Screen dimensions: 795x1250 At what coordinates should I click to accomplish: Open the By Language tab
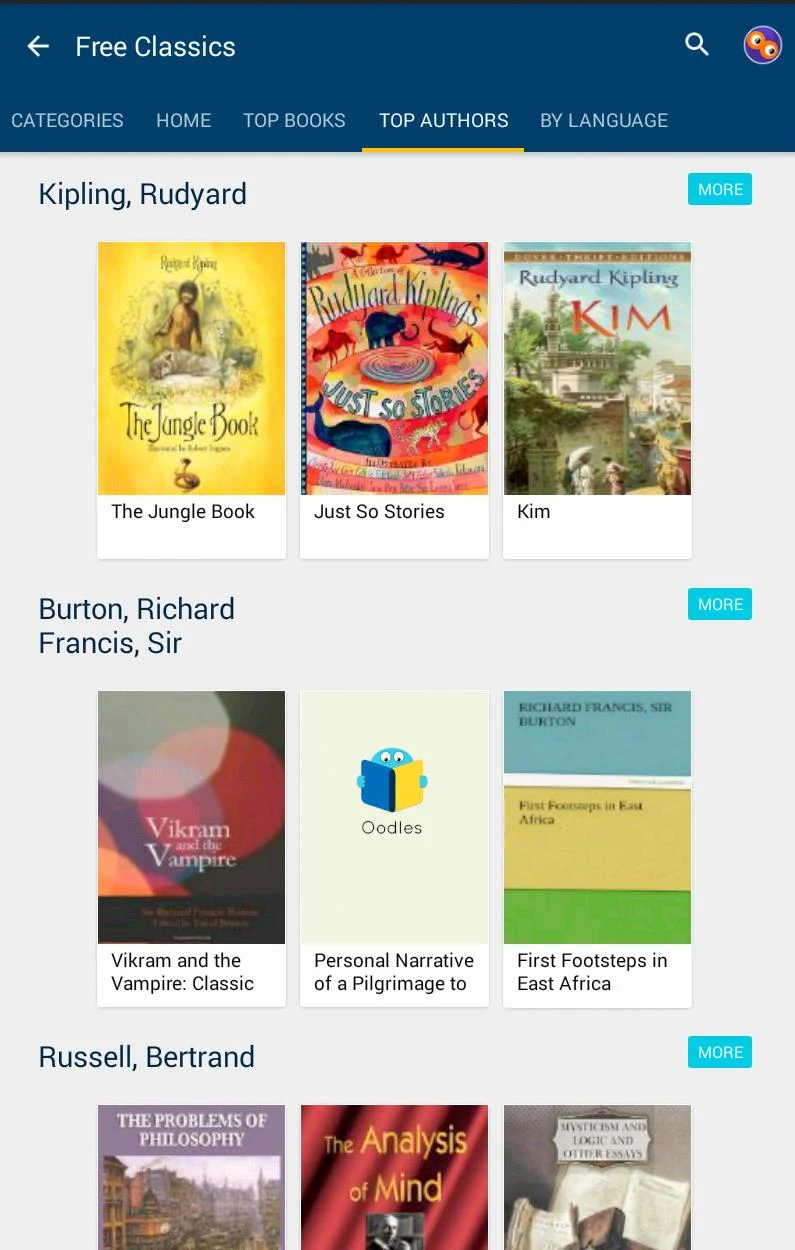pos(604,120)
